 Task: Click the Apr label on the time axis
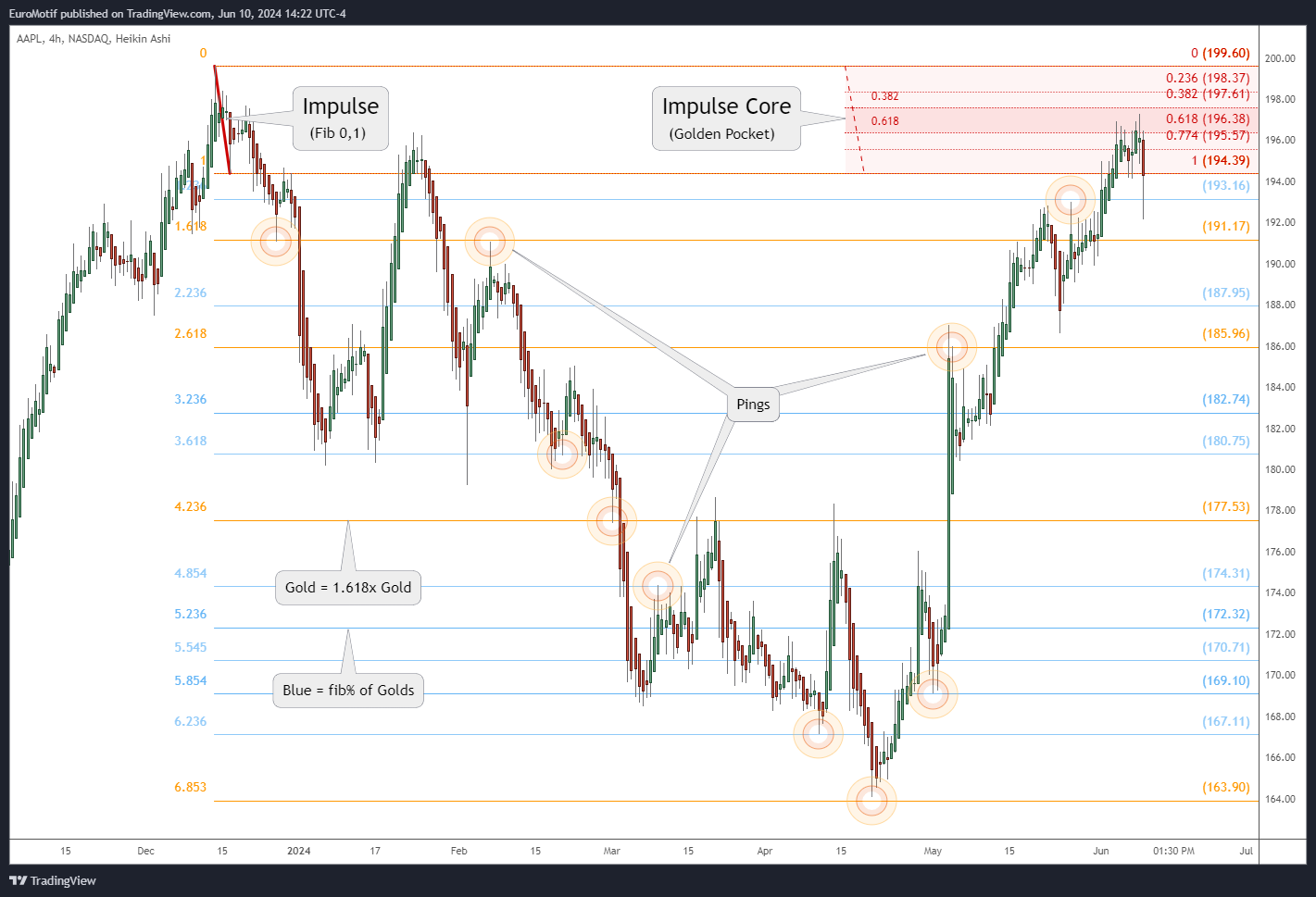[765, 851]
